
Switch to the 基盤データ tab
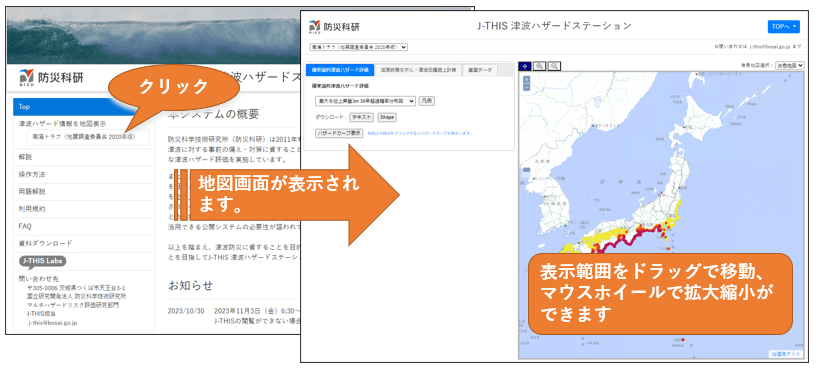point(480,69)
